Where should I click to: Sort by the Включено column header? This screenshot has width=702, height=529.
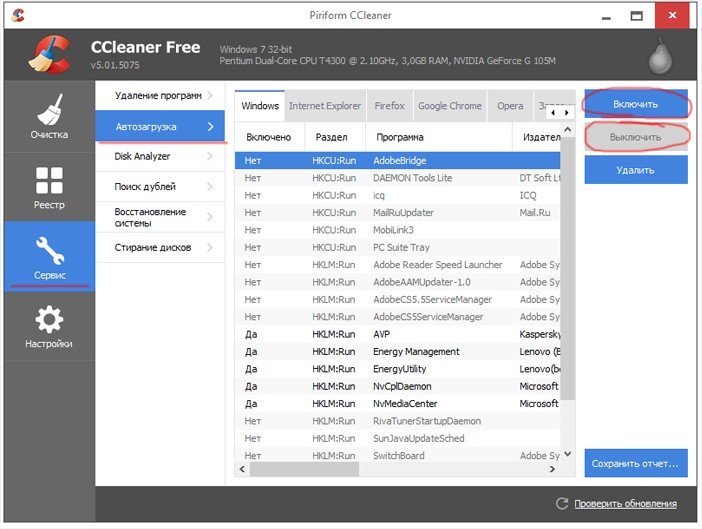tap(268, 137)
